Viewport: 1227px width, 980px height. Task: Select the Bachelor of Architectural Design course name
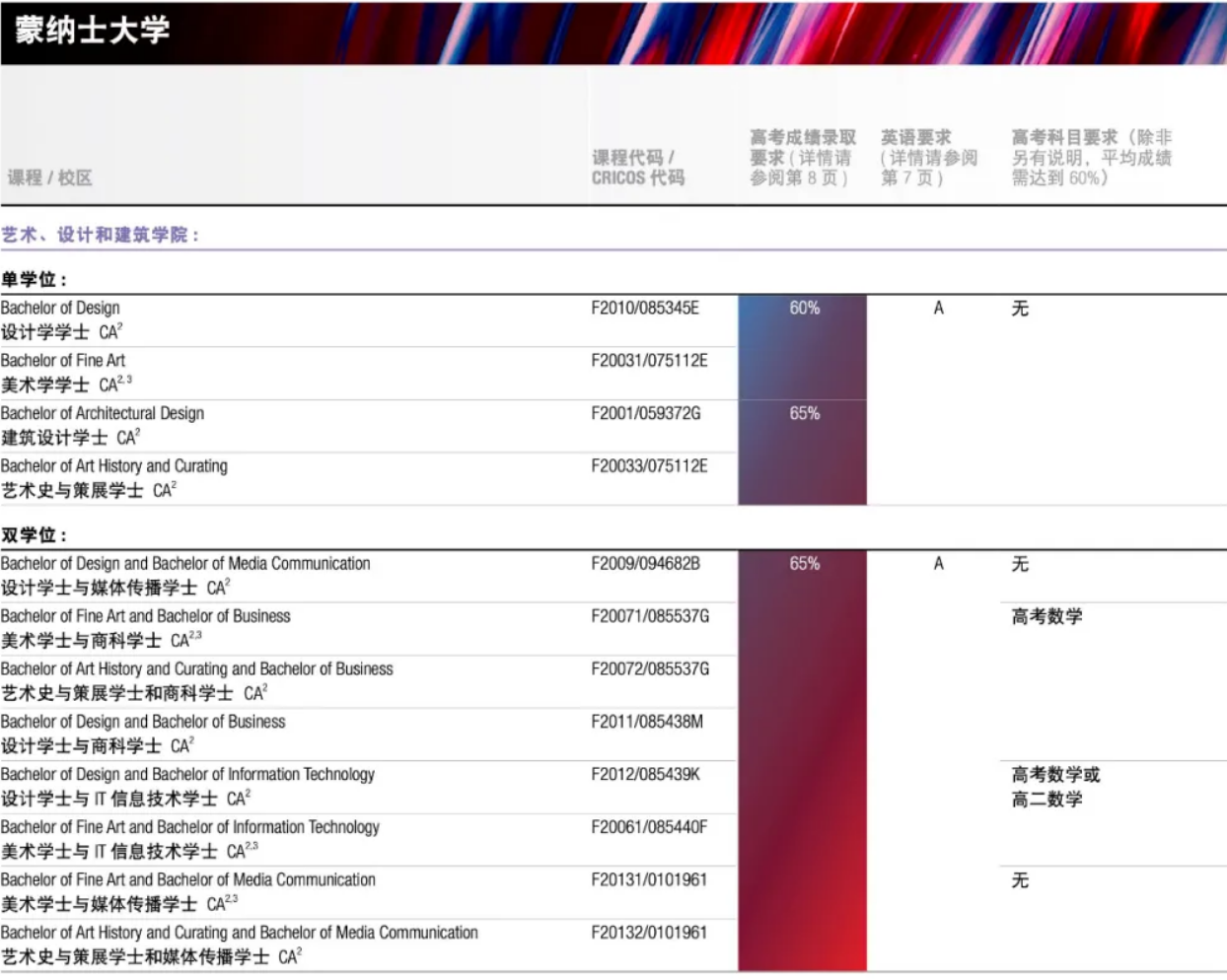103,413
